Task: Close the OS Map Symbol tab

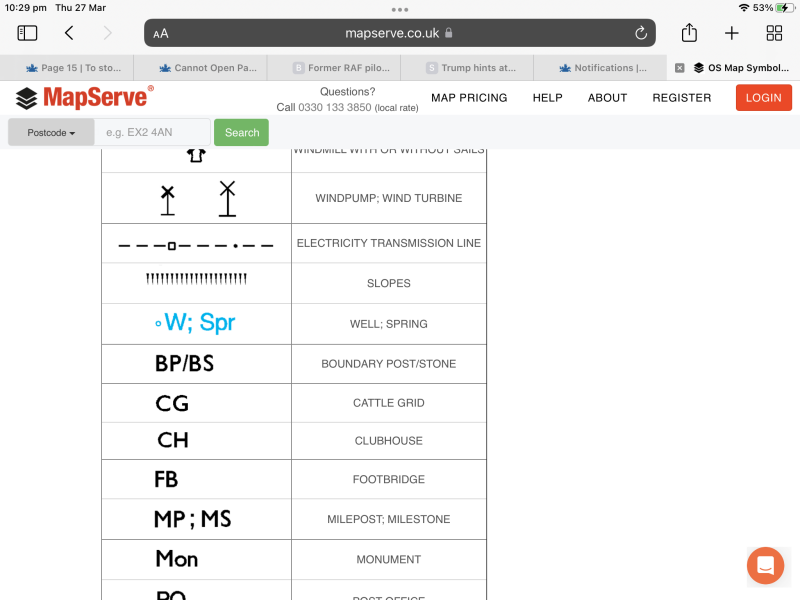Action: pyautogui.click(x=680, y=68)
